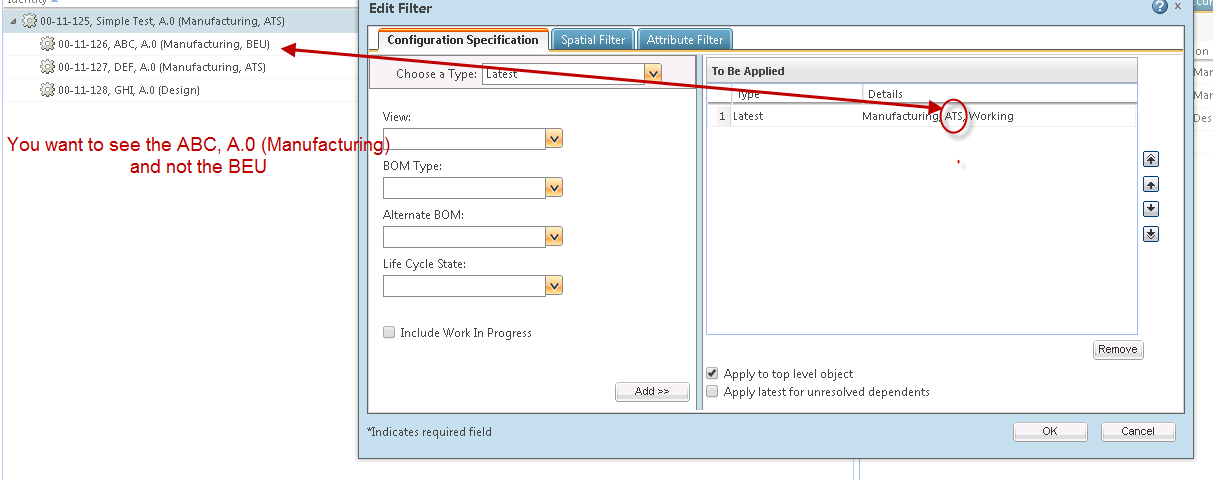Click into the View input field
The image size is (1213, 480).
(464, 139)
